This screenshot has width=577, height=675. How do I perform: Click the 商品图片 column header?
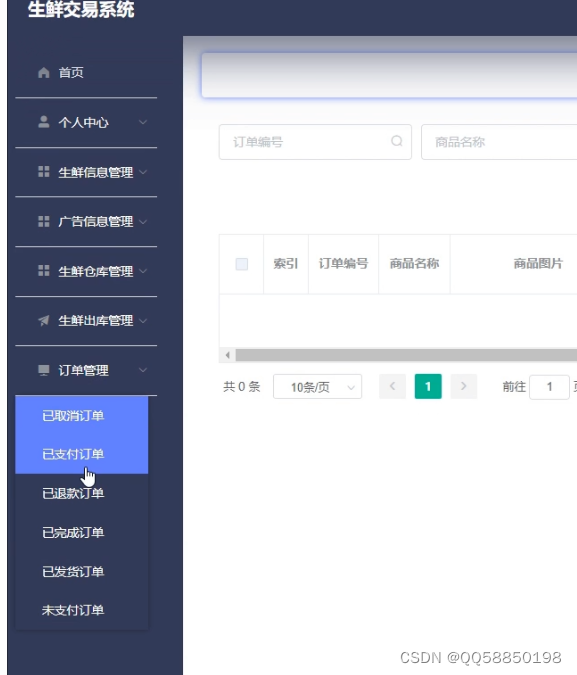pyautogui.click(x=538, y=263)
